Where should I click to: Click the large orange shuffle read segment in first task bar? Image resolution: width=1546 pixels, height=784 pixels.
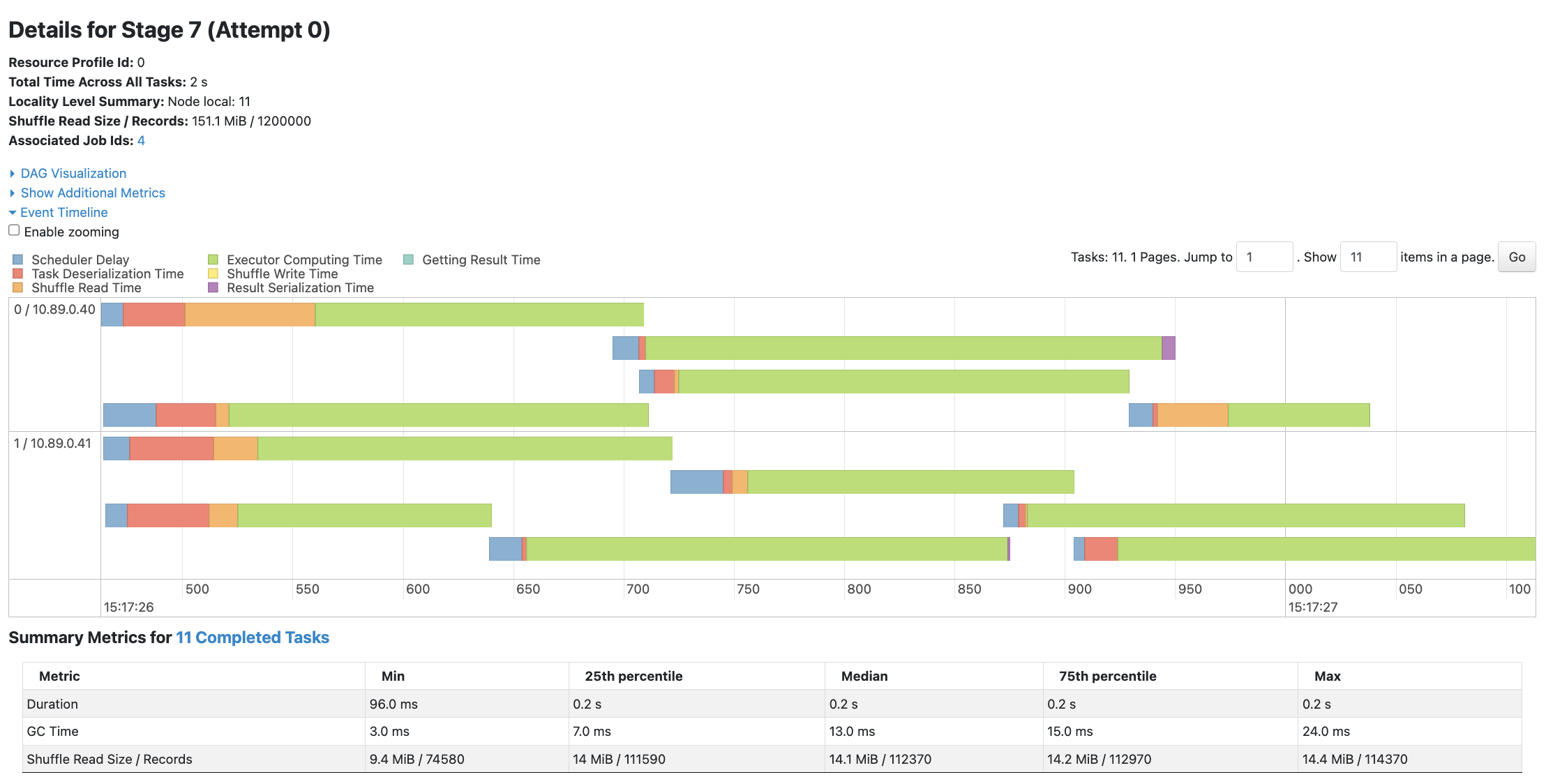[x=250, y=315]
